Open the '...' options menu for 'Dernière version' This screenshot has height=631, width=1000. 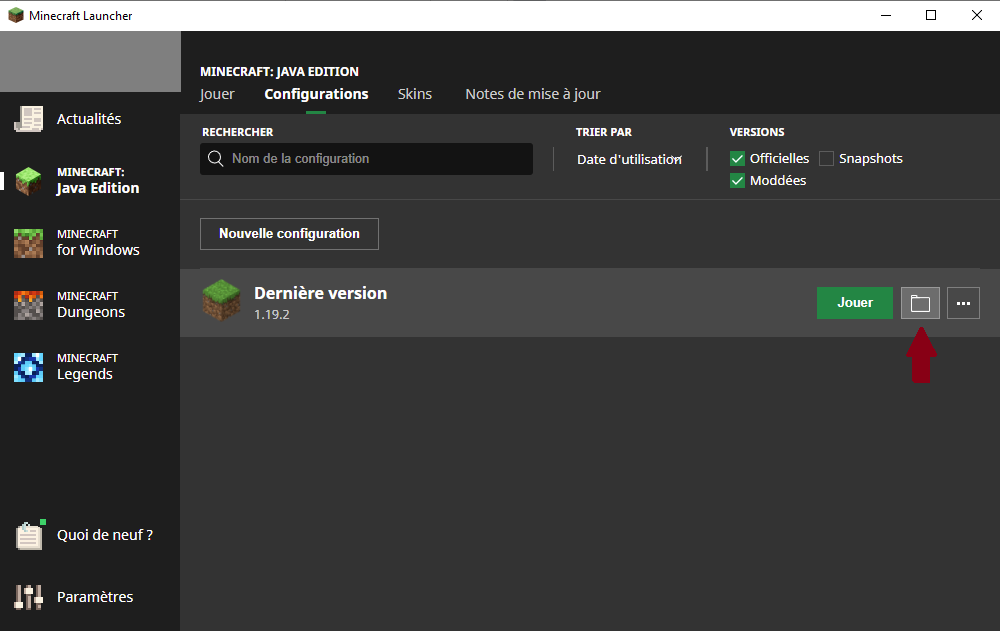(x=963, y=302)
